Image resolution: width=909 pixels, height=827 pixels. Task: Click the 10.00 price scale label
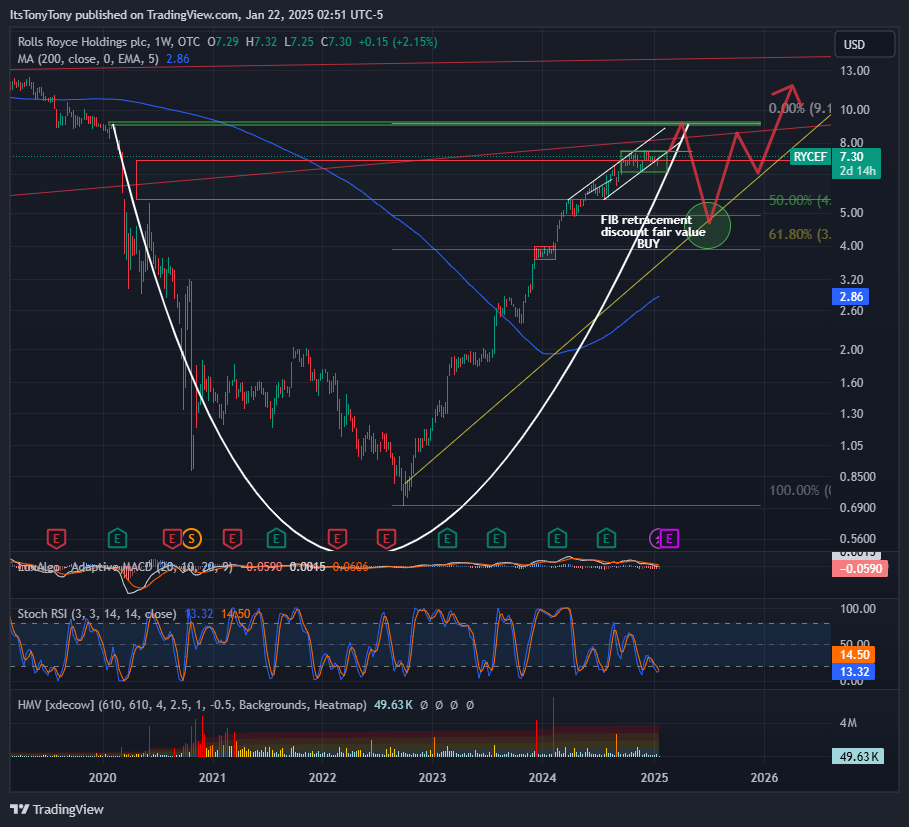click(855, 110)
